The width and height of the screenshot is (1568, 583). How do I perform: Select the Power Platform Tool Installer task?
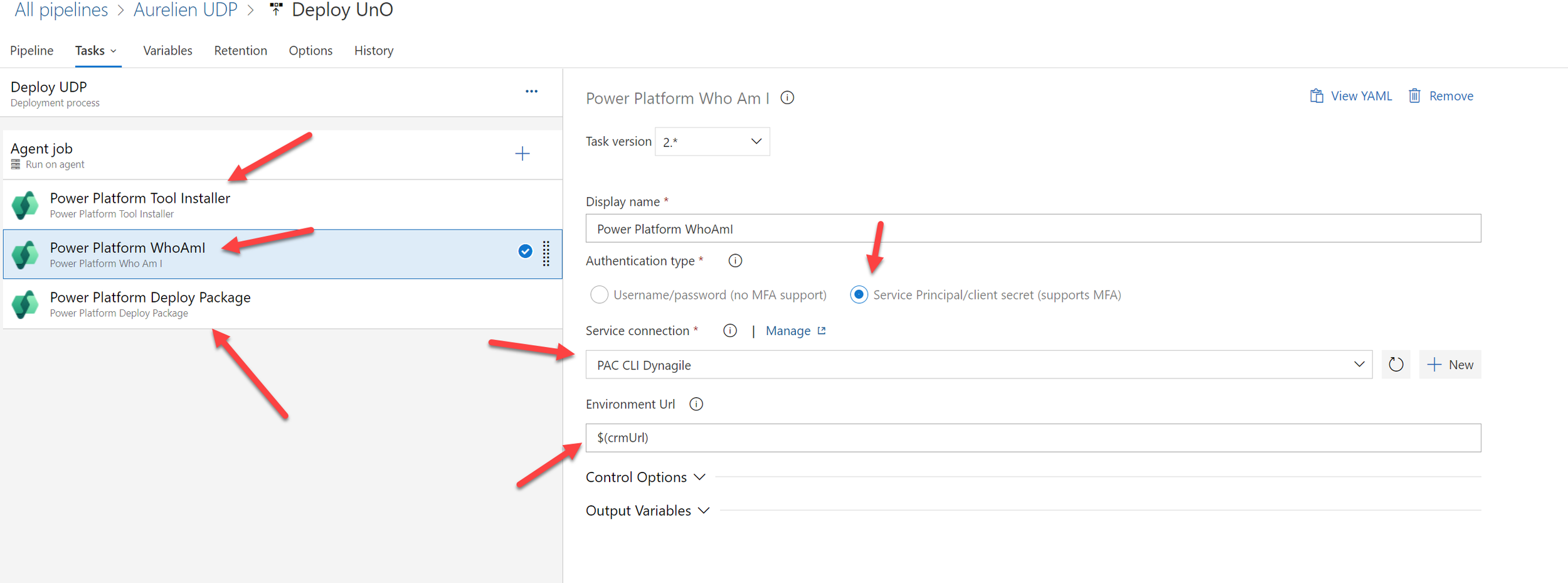coord(282,205)
